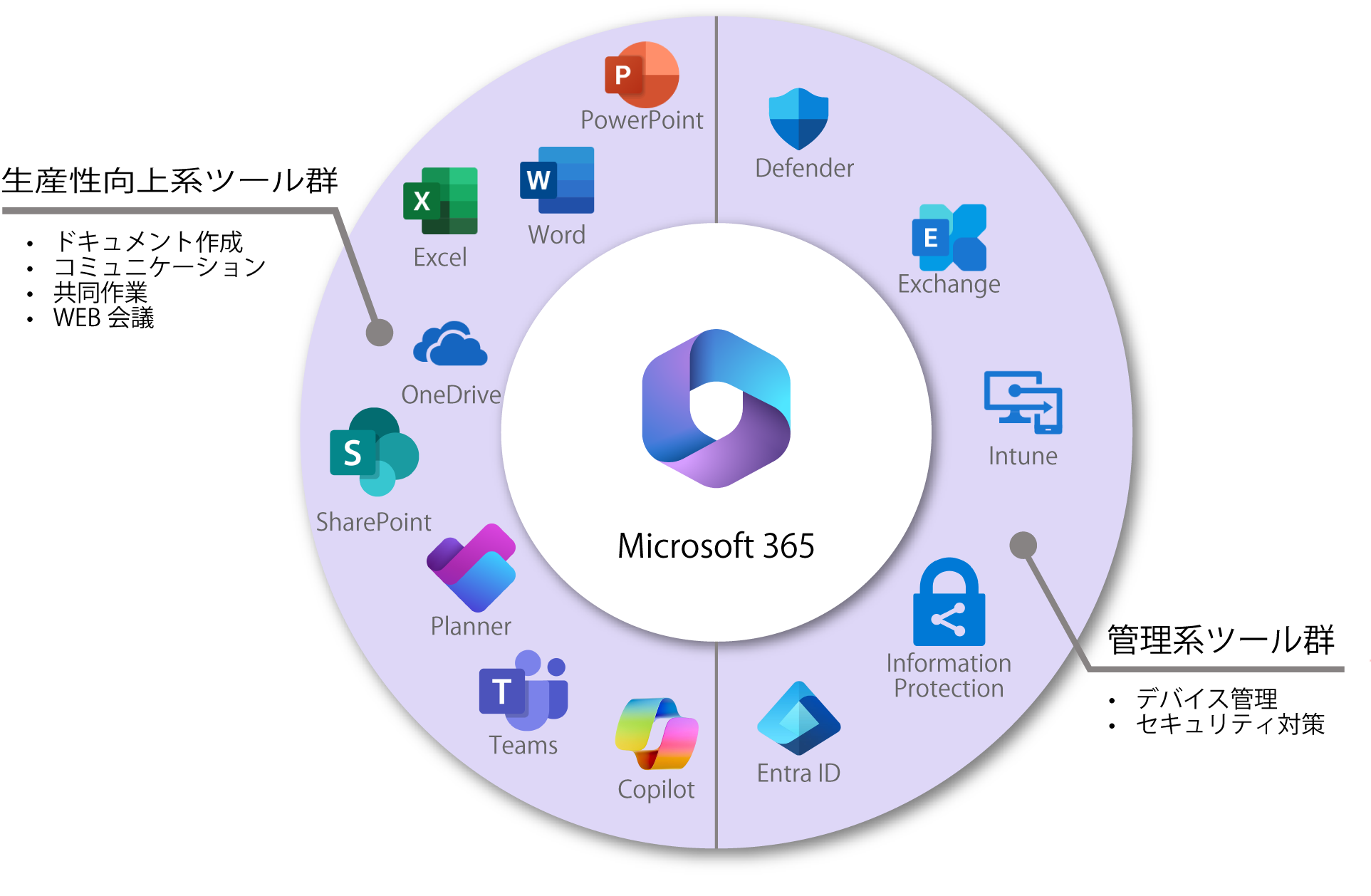The image size is (1371, 896).
Task: Click the "OneDrive" text label
Action: click(x=451, y=395)
